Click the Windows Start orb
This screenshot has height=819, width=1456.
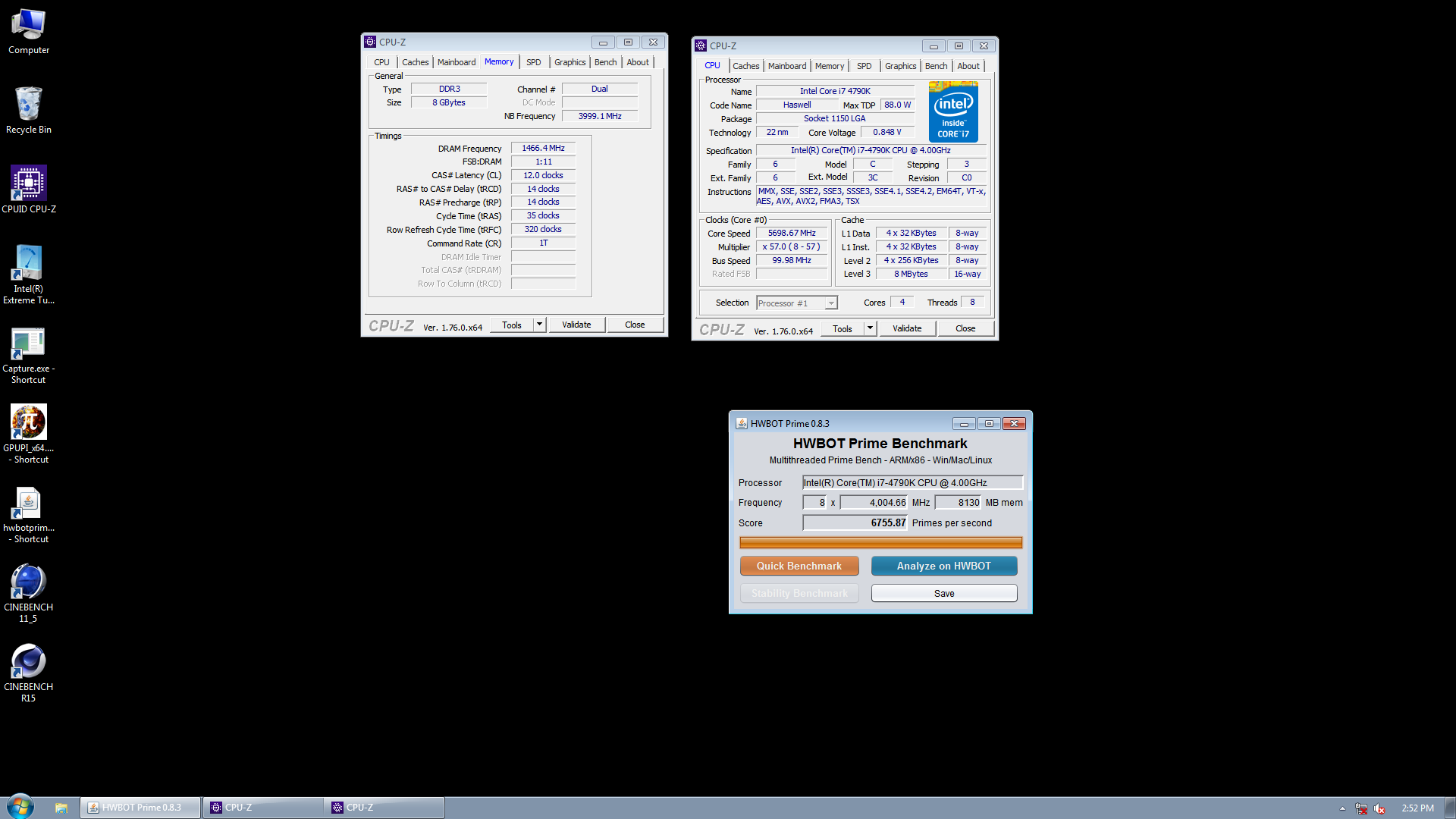tap(20, 807)
